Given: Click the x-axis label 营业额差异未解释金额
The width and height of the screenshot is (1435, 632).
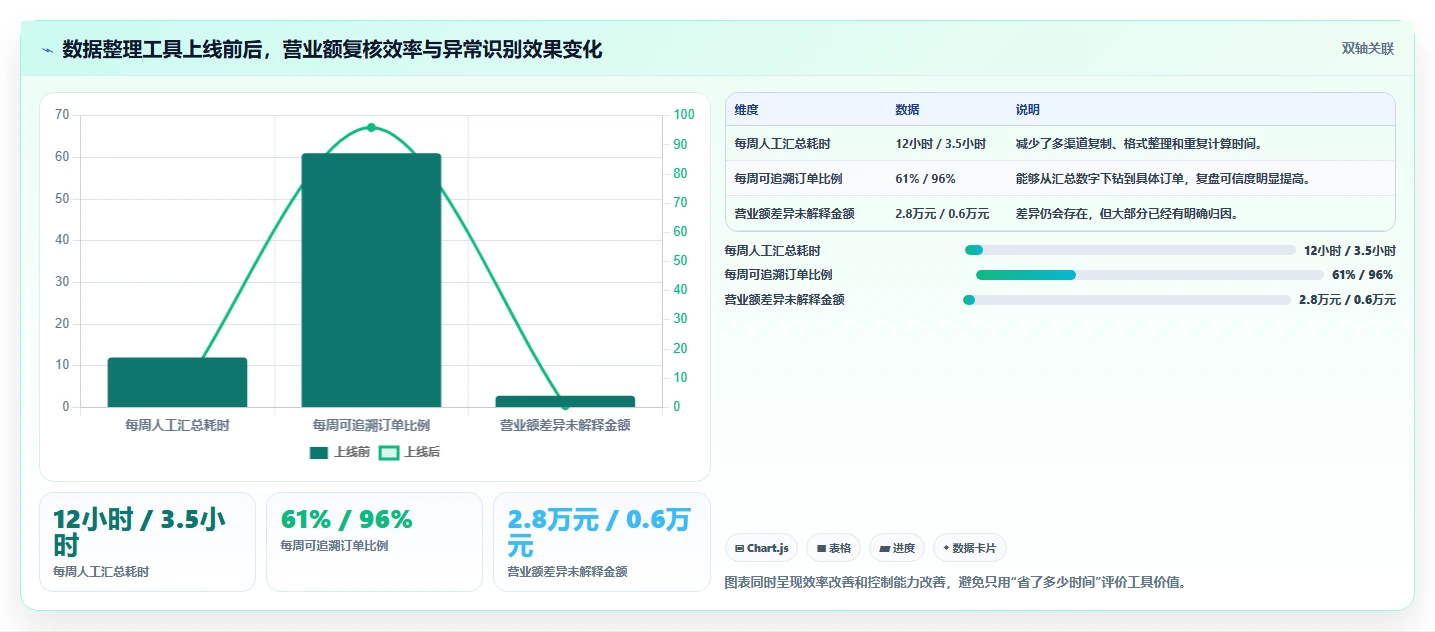Looking at the screenshot, I should click(565, 425).
